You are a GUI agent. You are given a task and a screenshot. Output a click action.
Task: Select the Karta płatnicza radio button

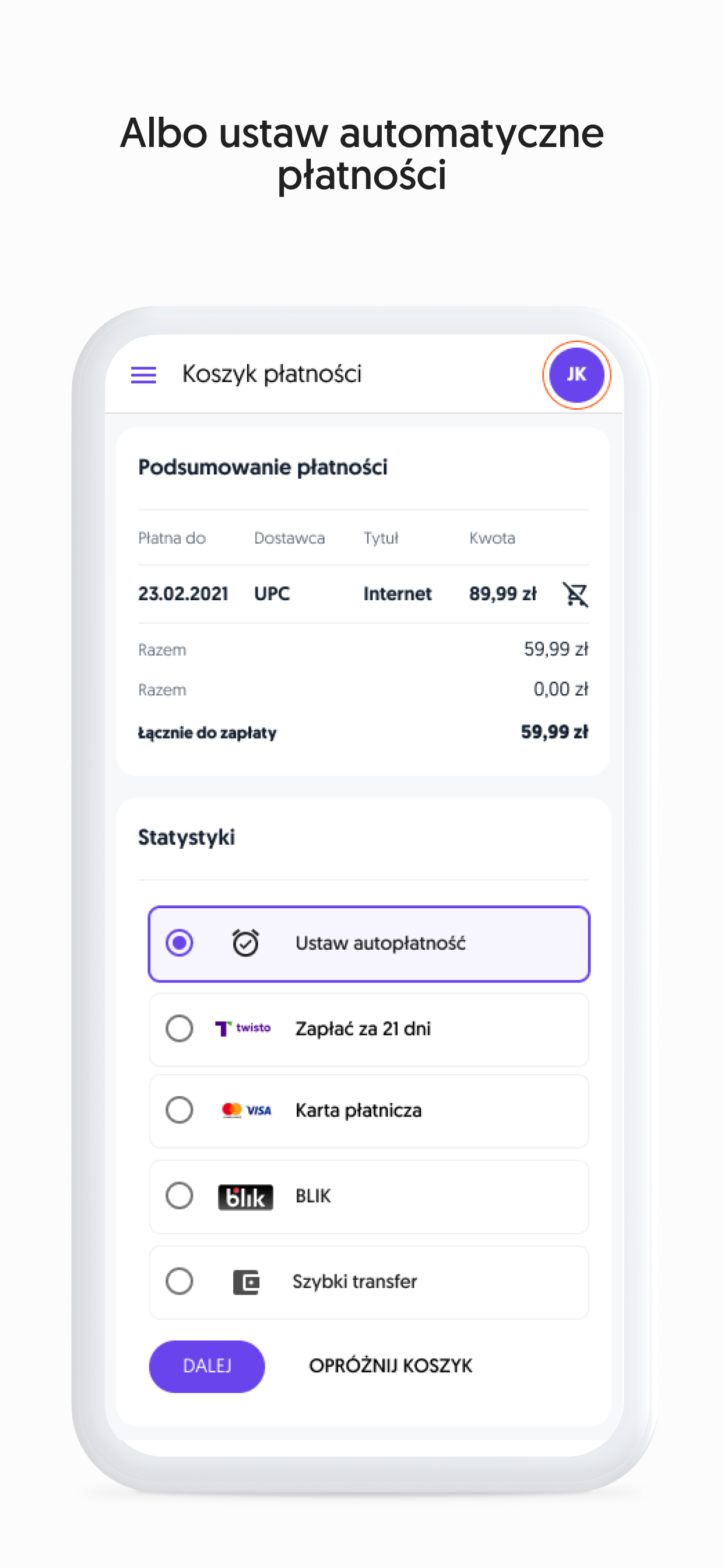coord(180,1110)
